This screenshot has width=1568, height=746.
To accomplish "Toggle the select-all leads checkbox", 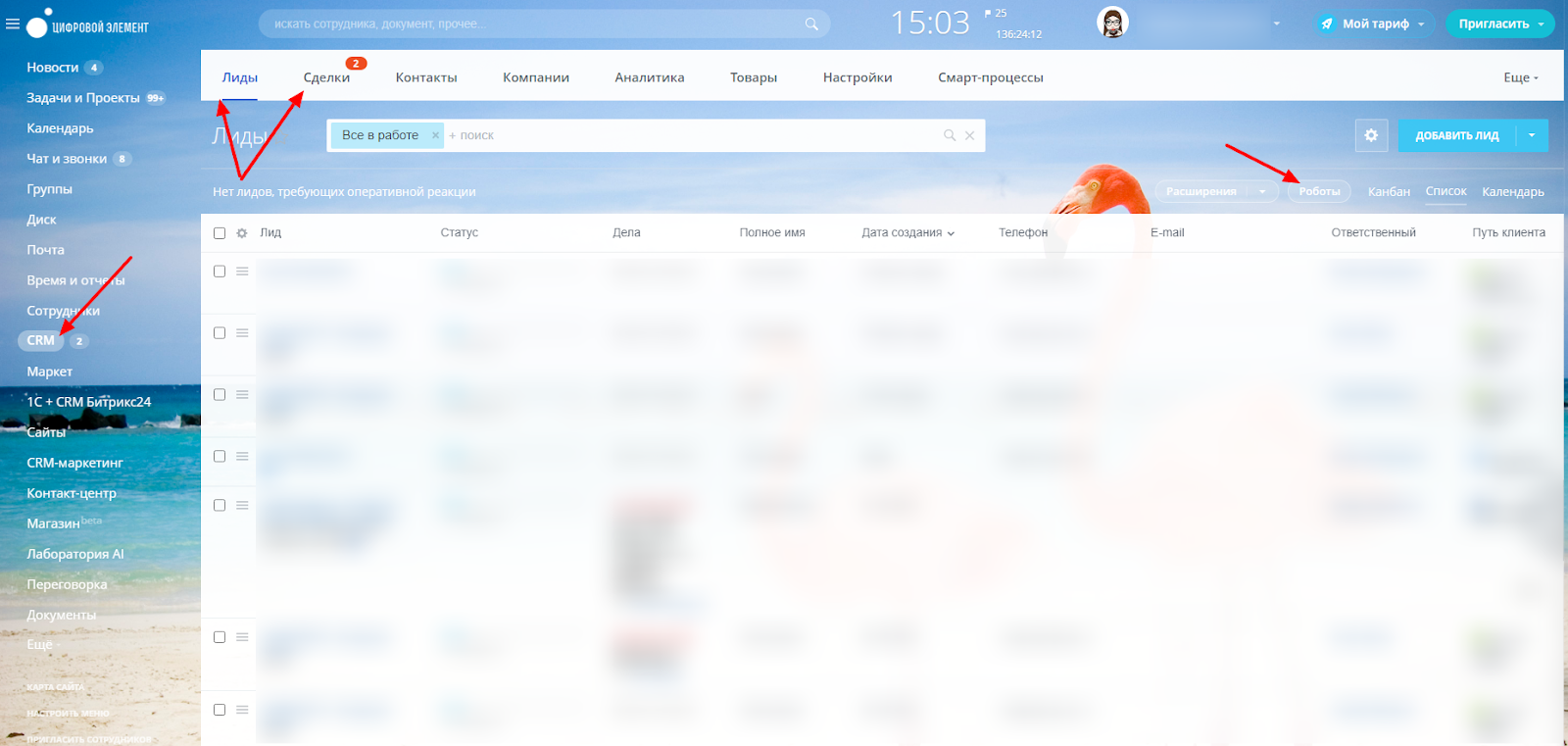I will coord(220,233).
